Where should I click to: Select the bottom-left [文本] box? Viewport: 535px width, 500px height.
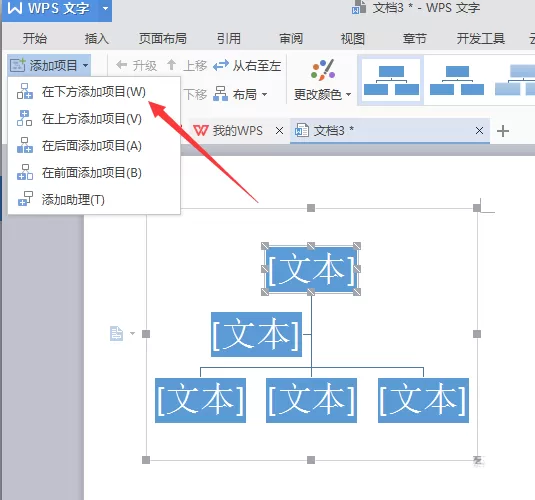pyautogui.click(x=200, y=400)
